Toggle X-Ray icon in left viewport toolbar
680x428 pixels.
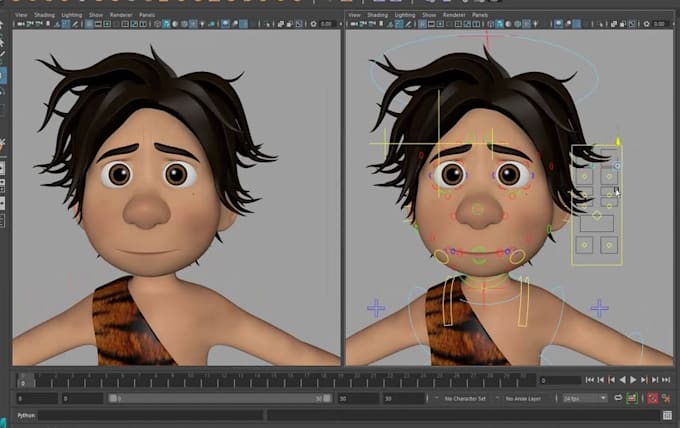(x=281, y=24)
